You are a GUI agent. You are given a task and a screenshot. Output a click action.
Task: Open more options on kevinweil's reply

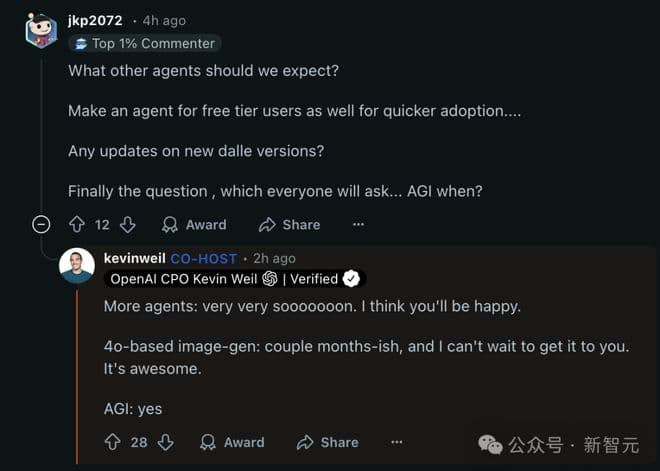point(396,442)
